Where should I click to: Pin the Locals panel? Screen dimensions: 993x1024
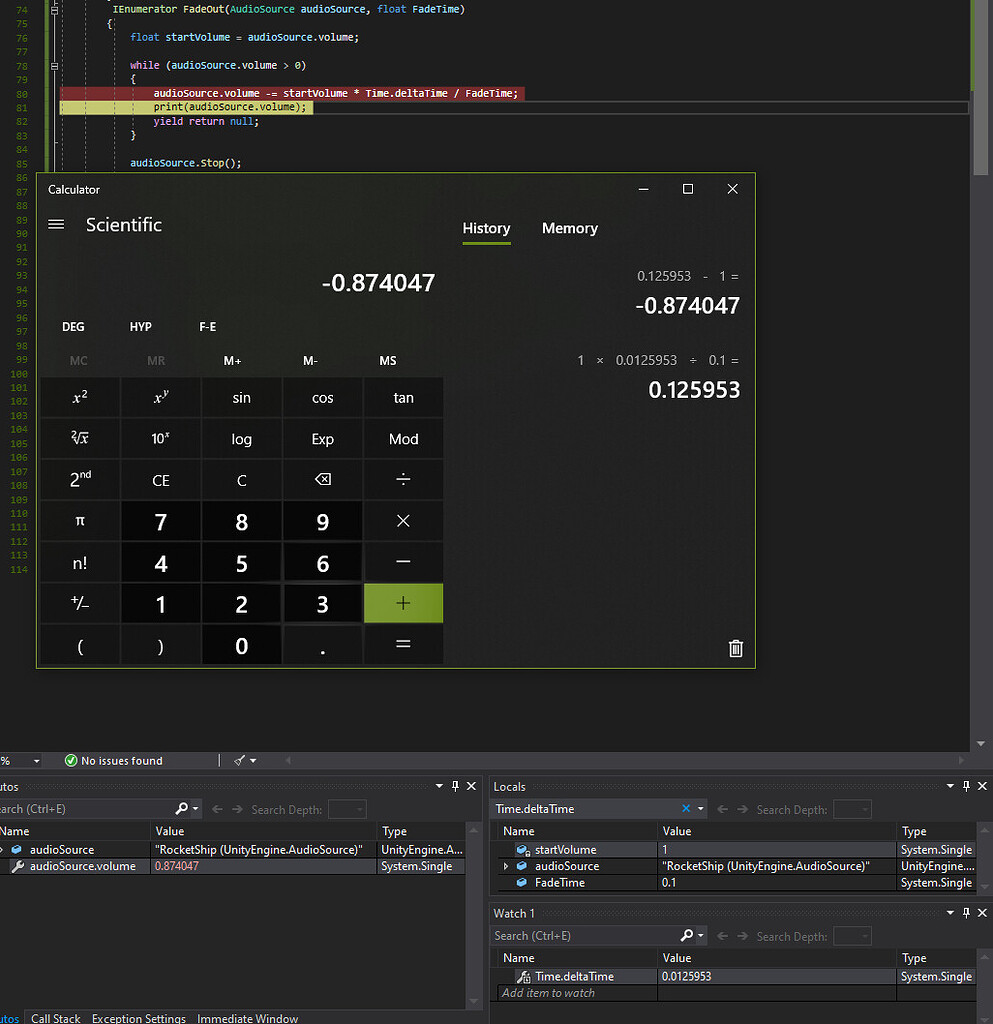pos(965,786)
